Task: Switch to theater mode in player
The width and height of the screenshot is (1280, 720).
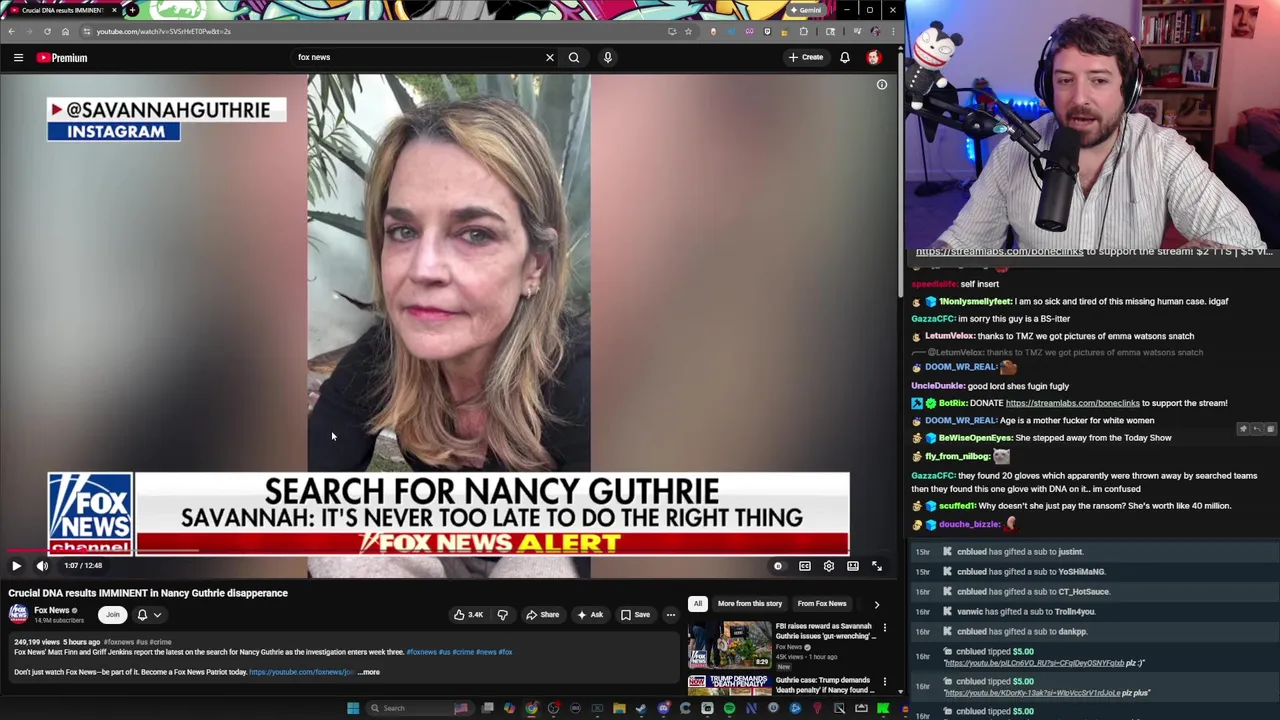Action: click(853, 566)
